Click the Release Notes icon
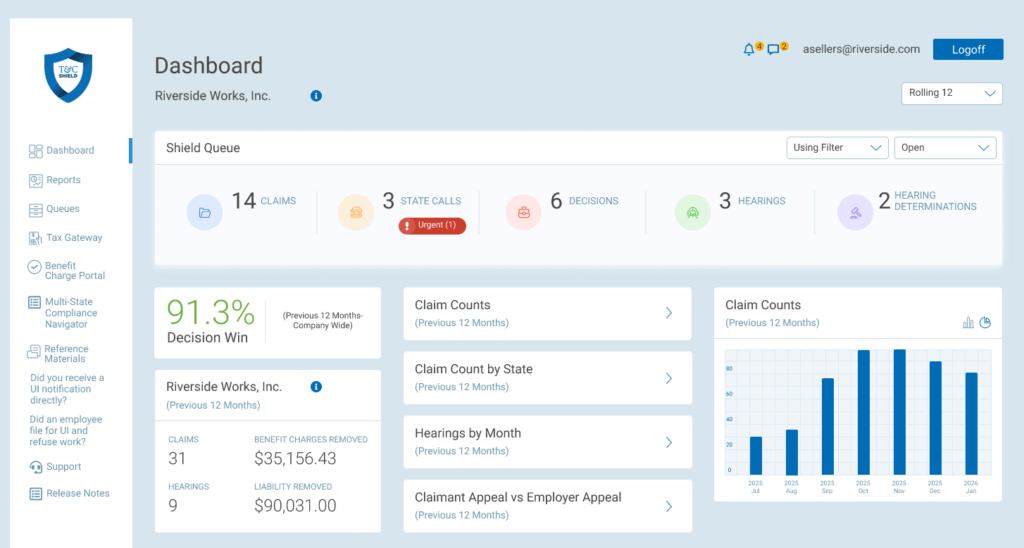This screenshot has height=548, width=1024. point(35,494)
